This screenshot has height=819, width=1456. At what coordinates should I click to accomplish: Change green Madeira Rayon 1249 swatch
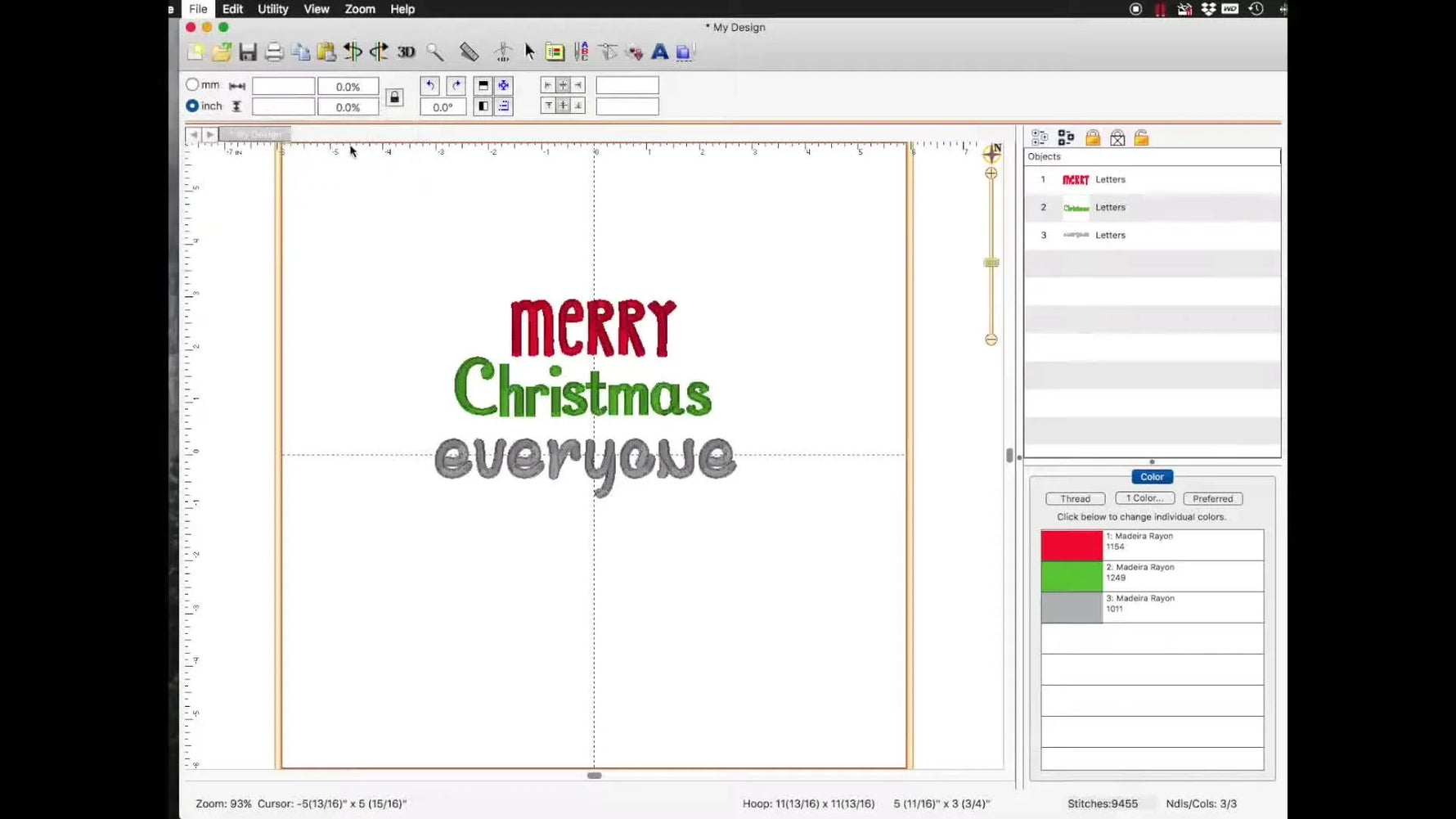[1072, 576]
